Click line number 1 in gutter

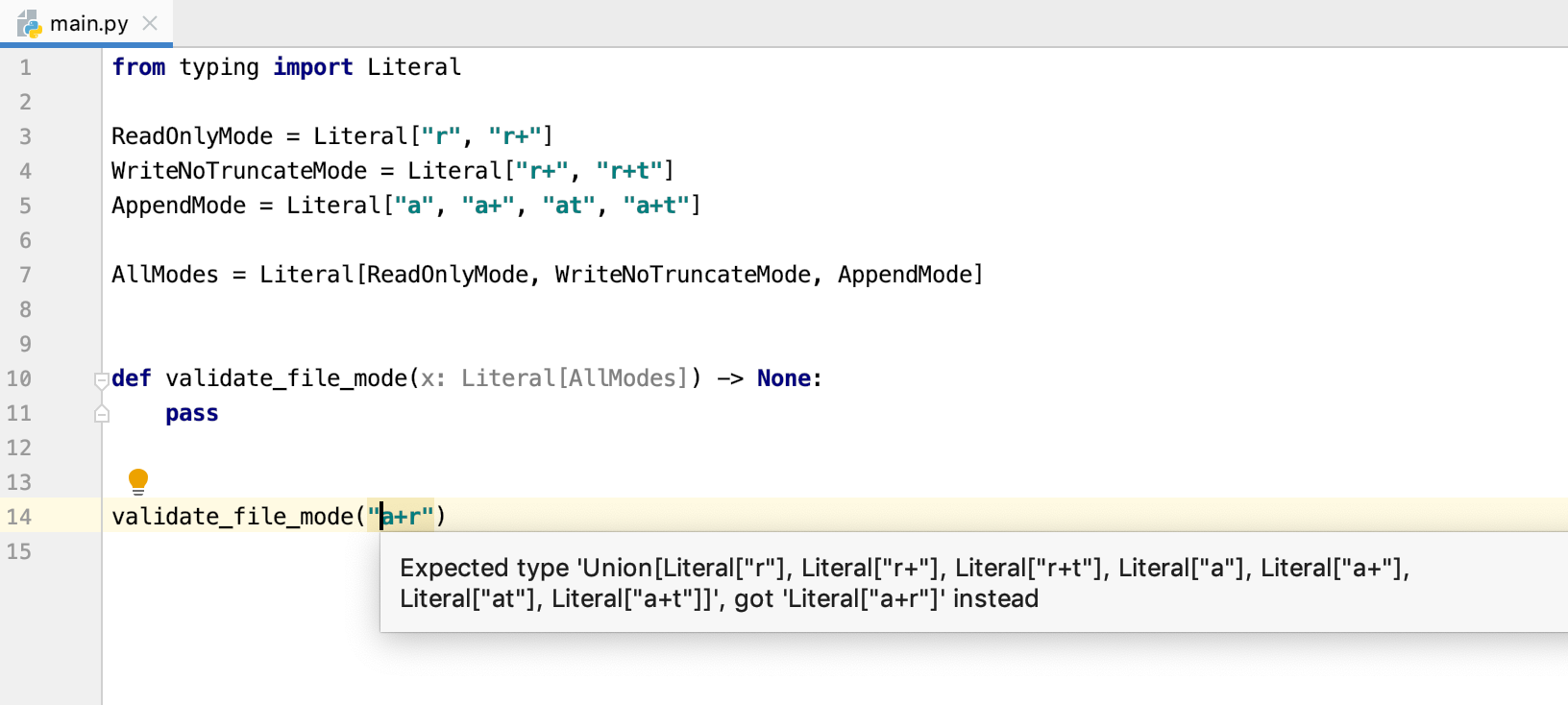[25, 67]
